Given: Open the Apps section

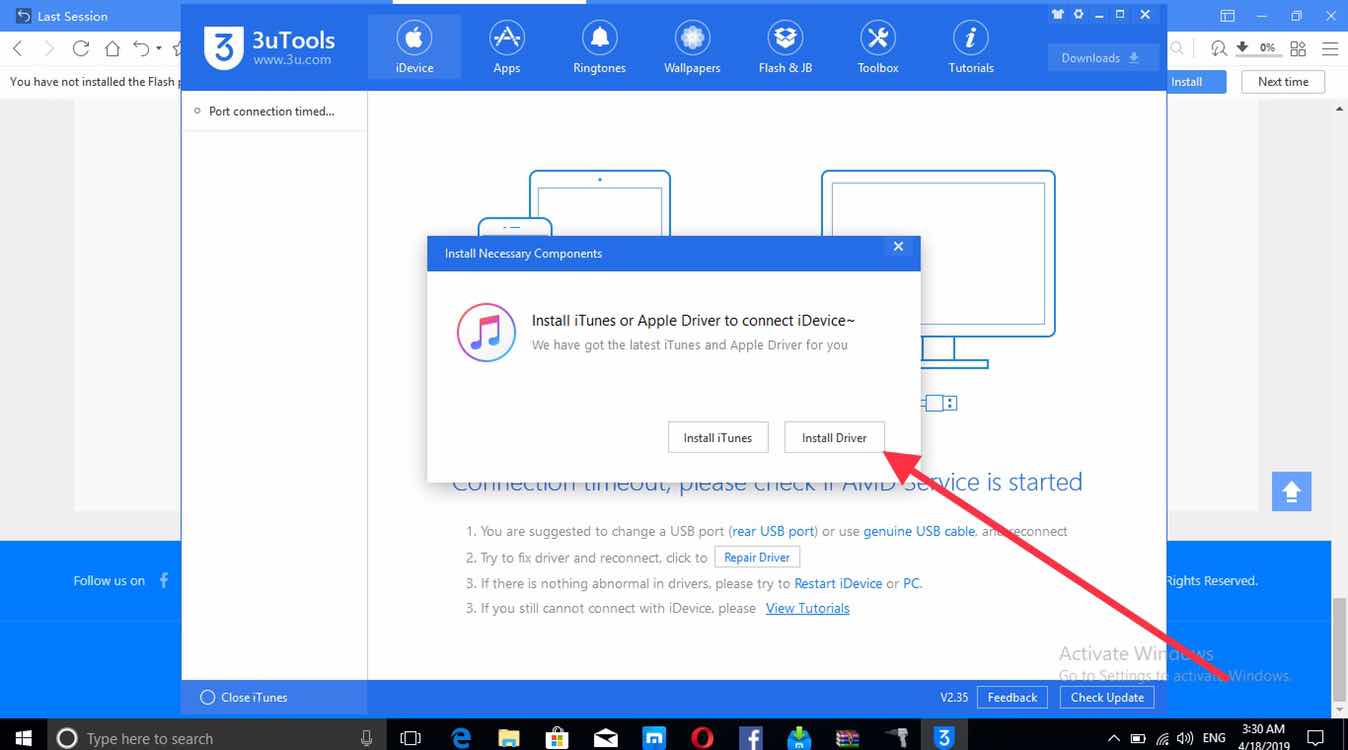Looking at the screenshot, I should [507, 47].
